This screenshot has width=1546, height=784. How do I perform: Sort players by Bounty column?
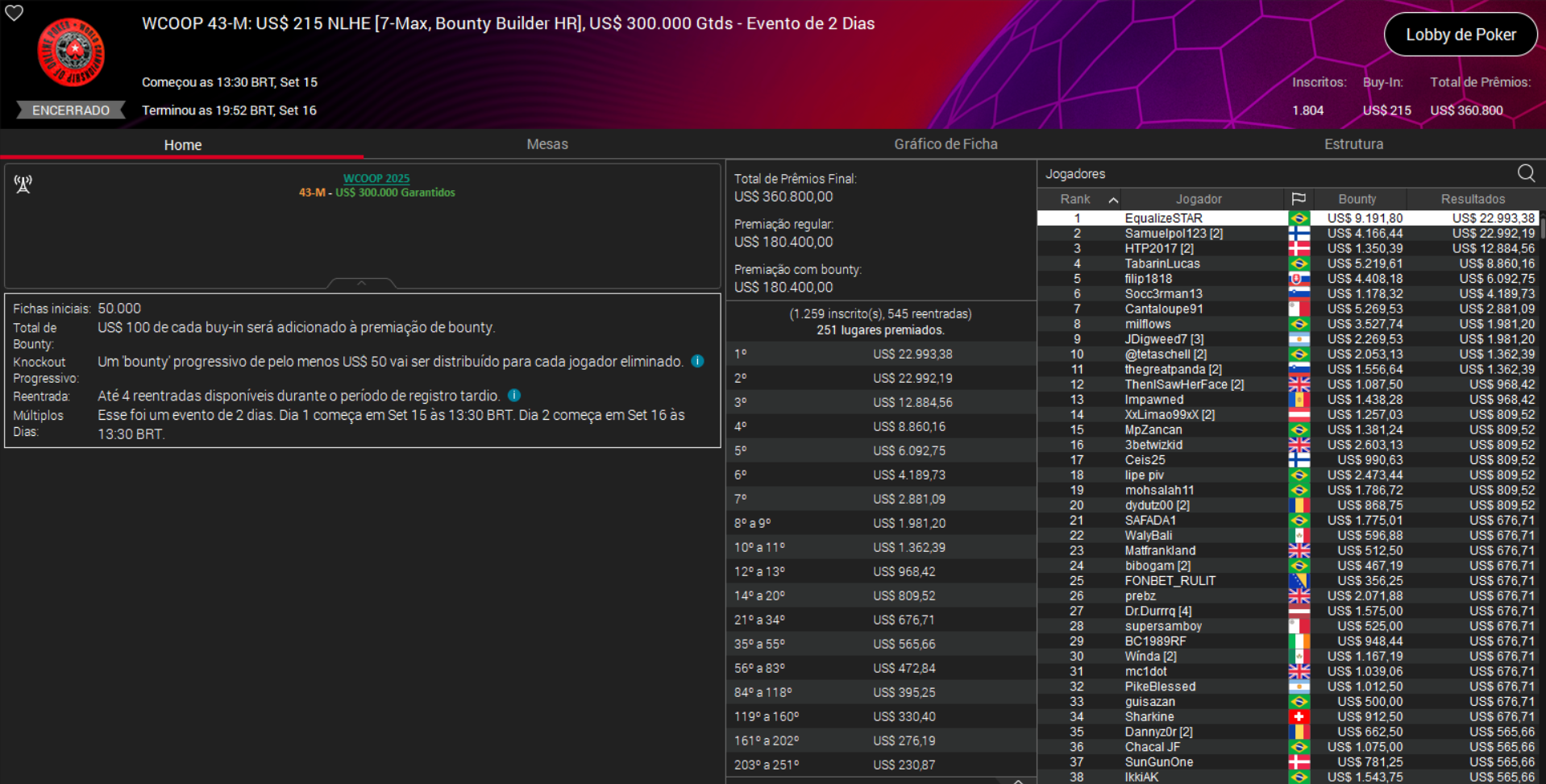1357,199
